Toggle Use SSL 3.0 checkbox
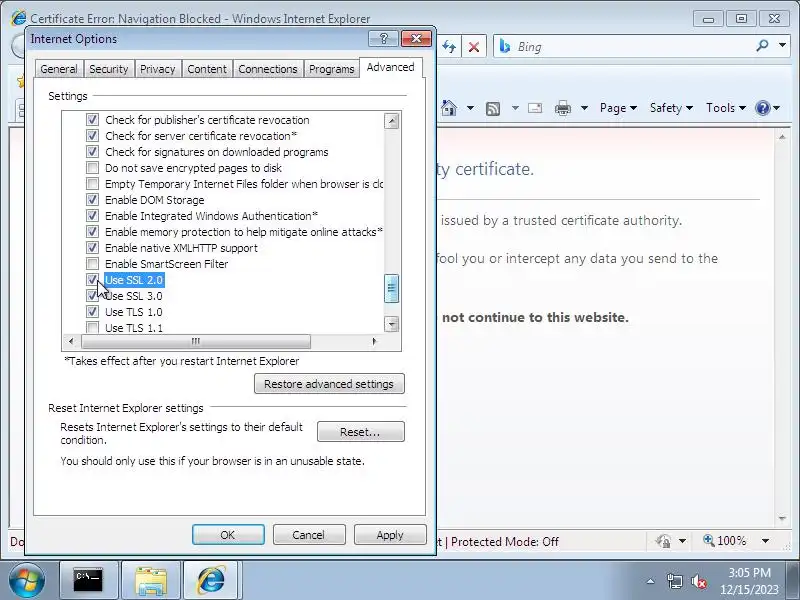Screen dimensions: 800x600 92,295
